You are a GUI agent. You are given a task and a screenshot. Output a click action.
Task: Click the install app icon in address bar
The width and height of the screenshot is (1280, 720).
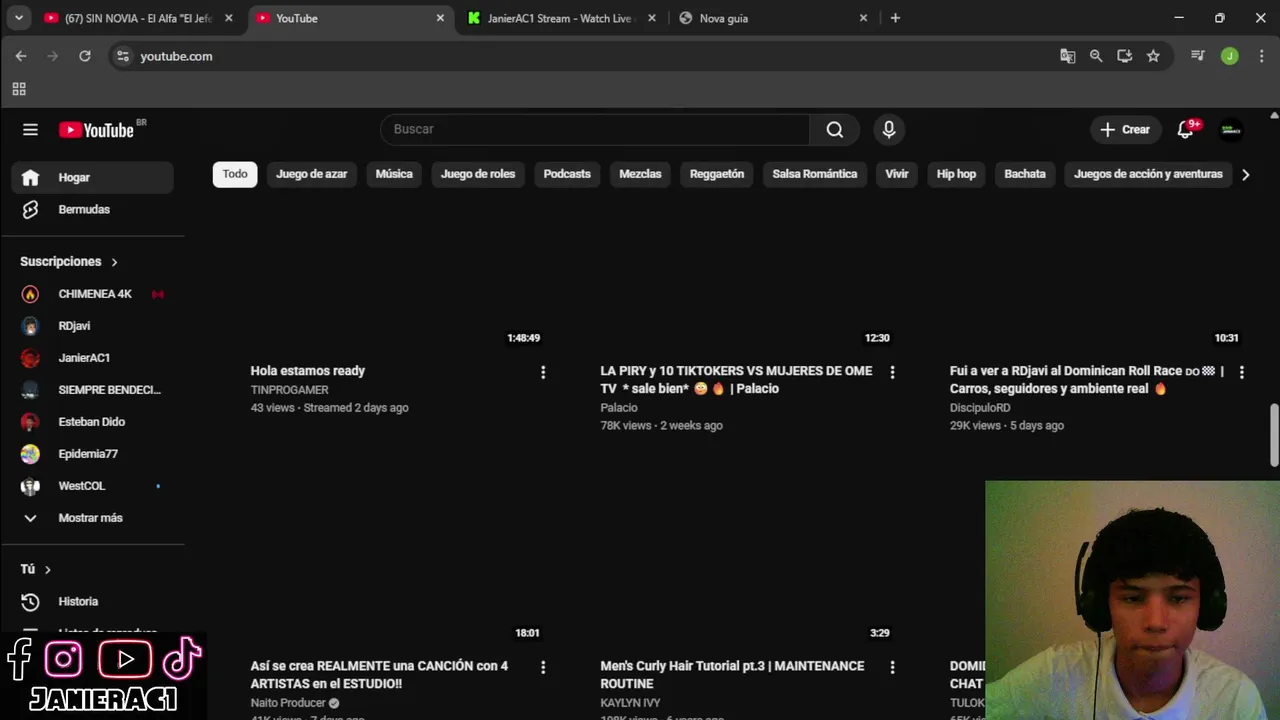[1125, 56]
